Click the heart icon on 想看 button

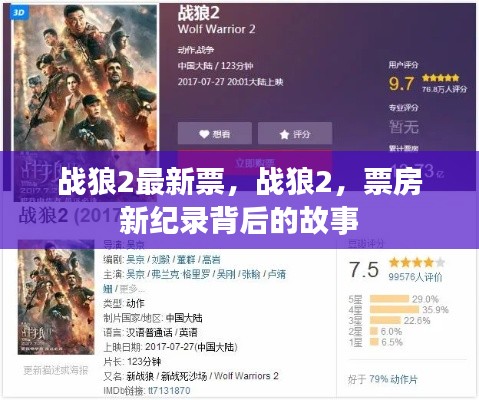[x=204, y=134]
